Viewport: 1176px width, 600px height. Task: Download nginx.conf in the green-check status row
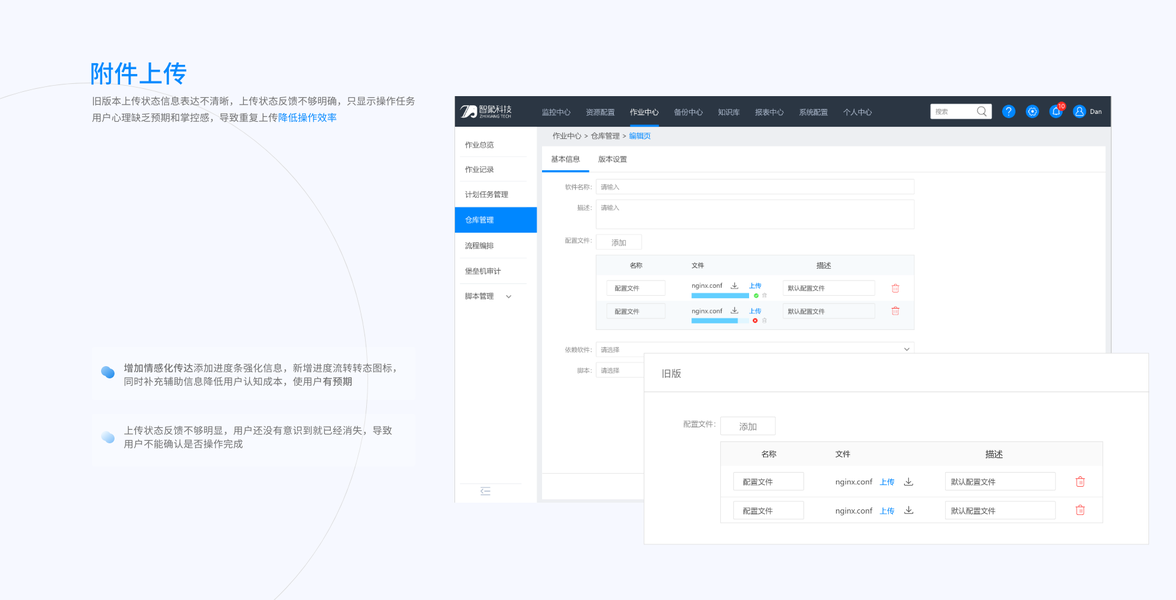pyautogui.click(x=734, y=286)
